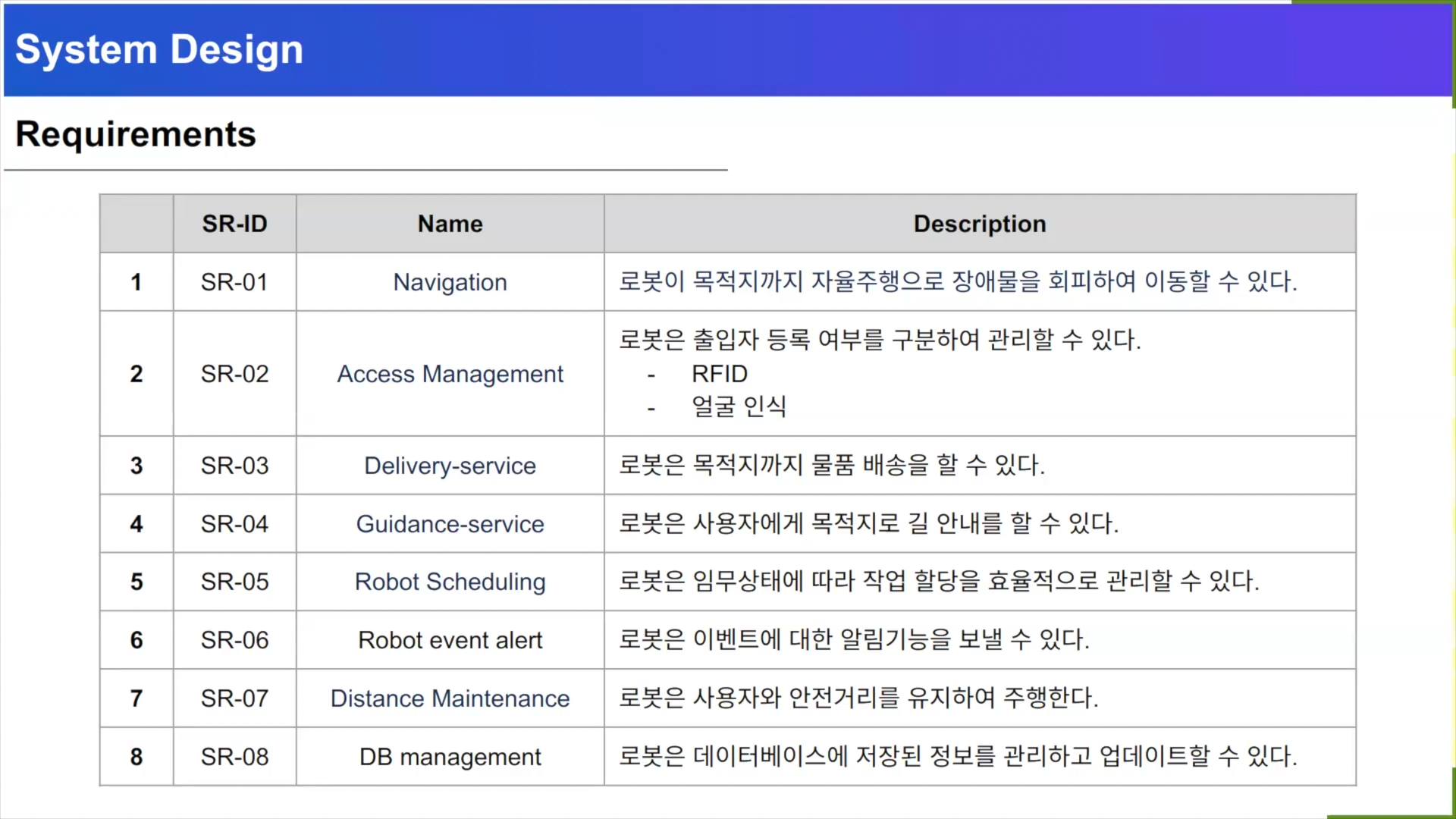1456x819 pixels.
Task: Click the Robot Scheduling name link
Action: [450, 582]
